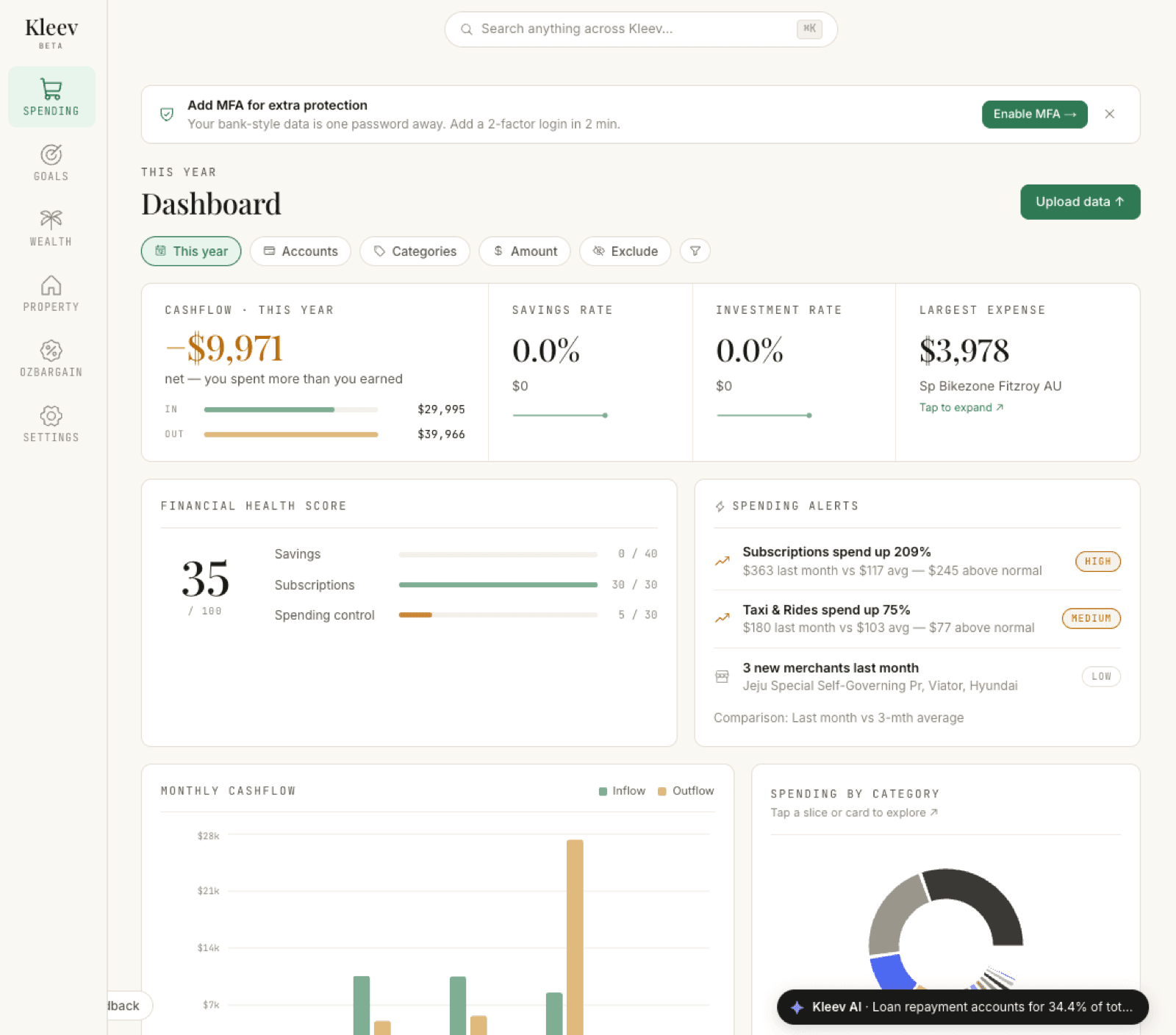Click the keyboard shortcut badge in search
This screenshot has width=1176, height=1035.
click(809, 29)
